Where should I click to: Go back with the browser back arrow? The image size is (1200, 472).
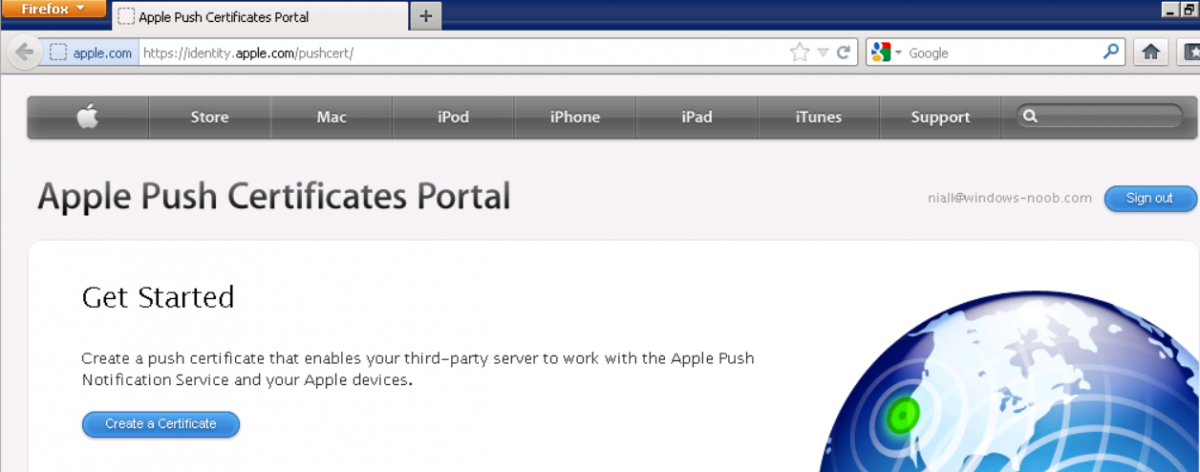pos(26,52)
